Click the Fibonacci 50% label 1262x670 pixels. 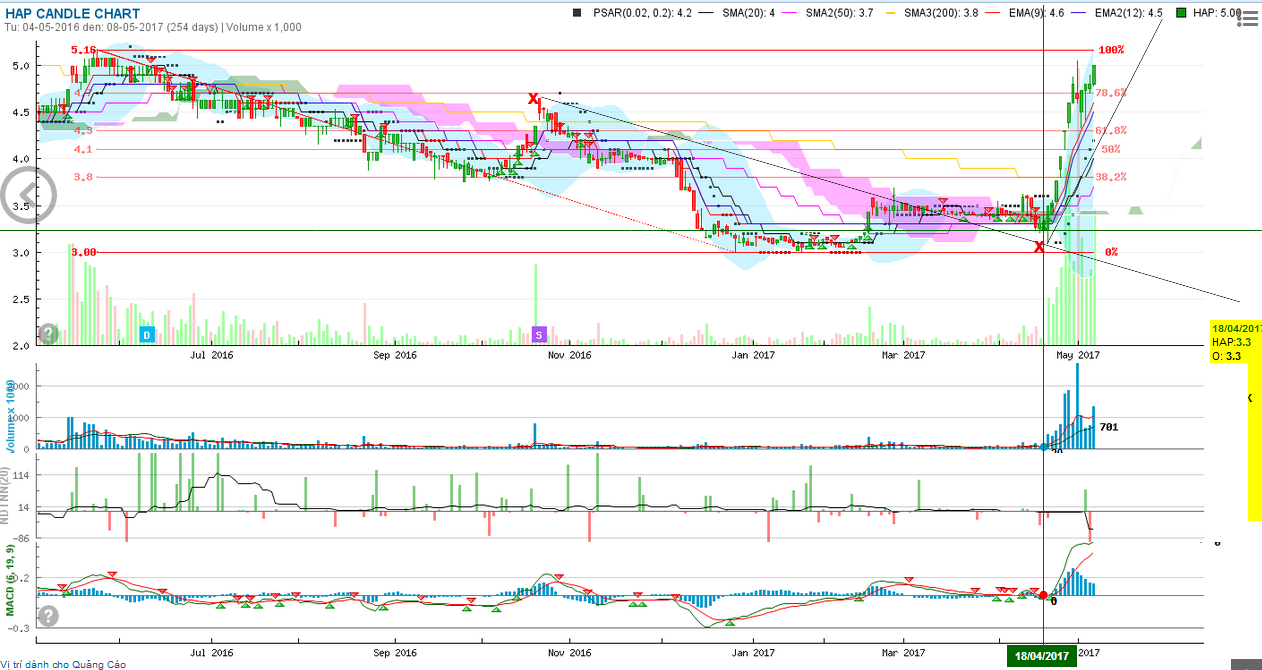(x=1111, y=149)
